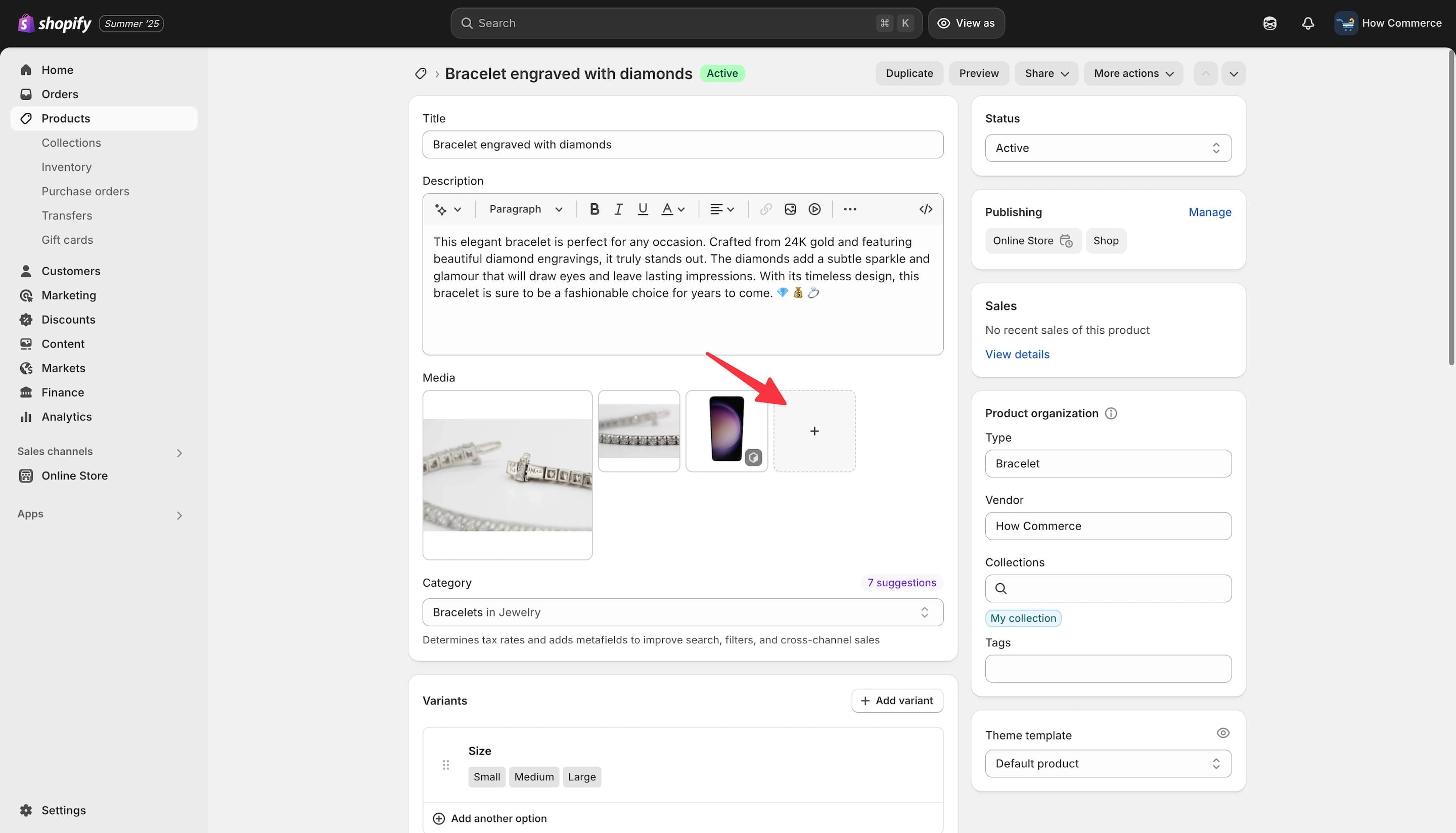Go to next product arrow
Screen dimensions: 1456x833
click(1234, 73)
